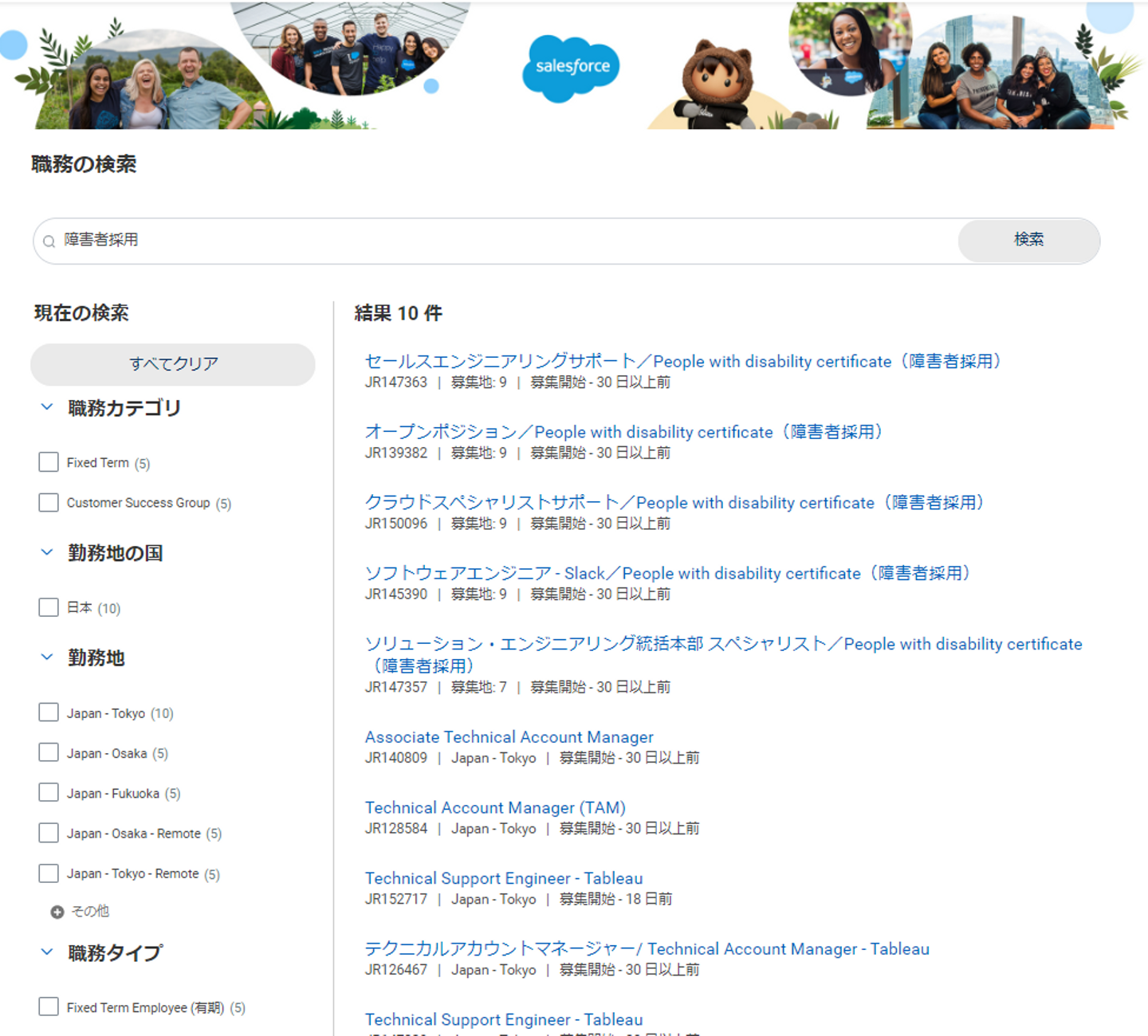Image resolution: width=1148 pixels, height=1036 pixels.
Task: Click the job ID JR140809
Action: pyautogui.click(x=396, y=758)
